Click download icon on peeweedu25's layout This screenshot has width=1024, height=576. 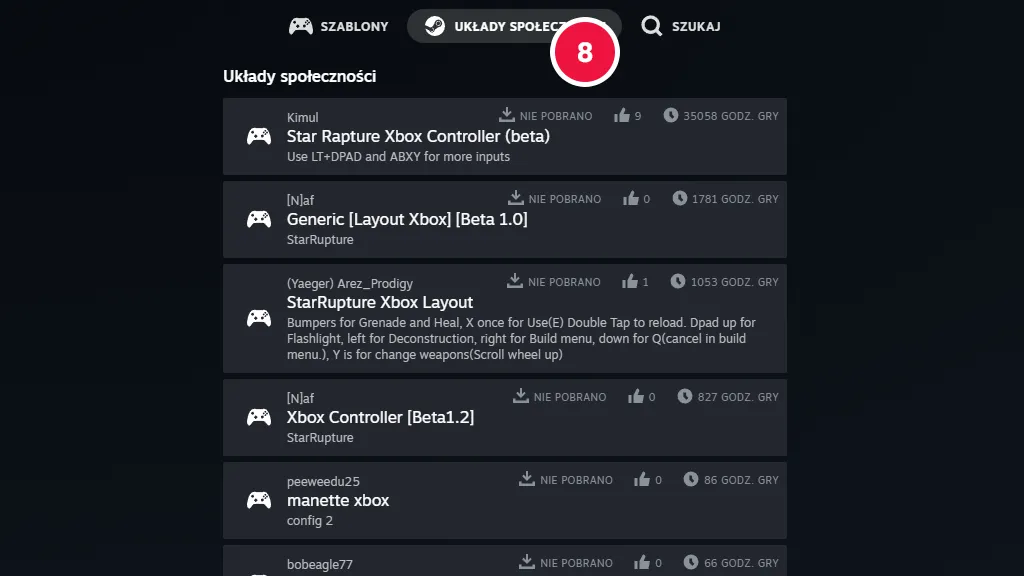(526, 479)
